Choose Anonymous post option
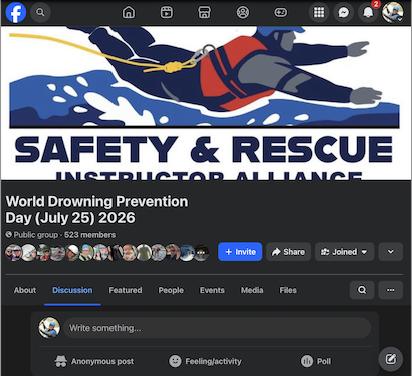This screenshot has height=376, width=412. pos(94,361)
